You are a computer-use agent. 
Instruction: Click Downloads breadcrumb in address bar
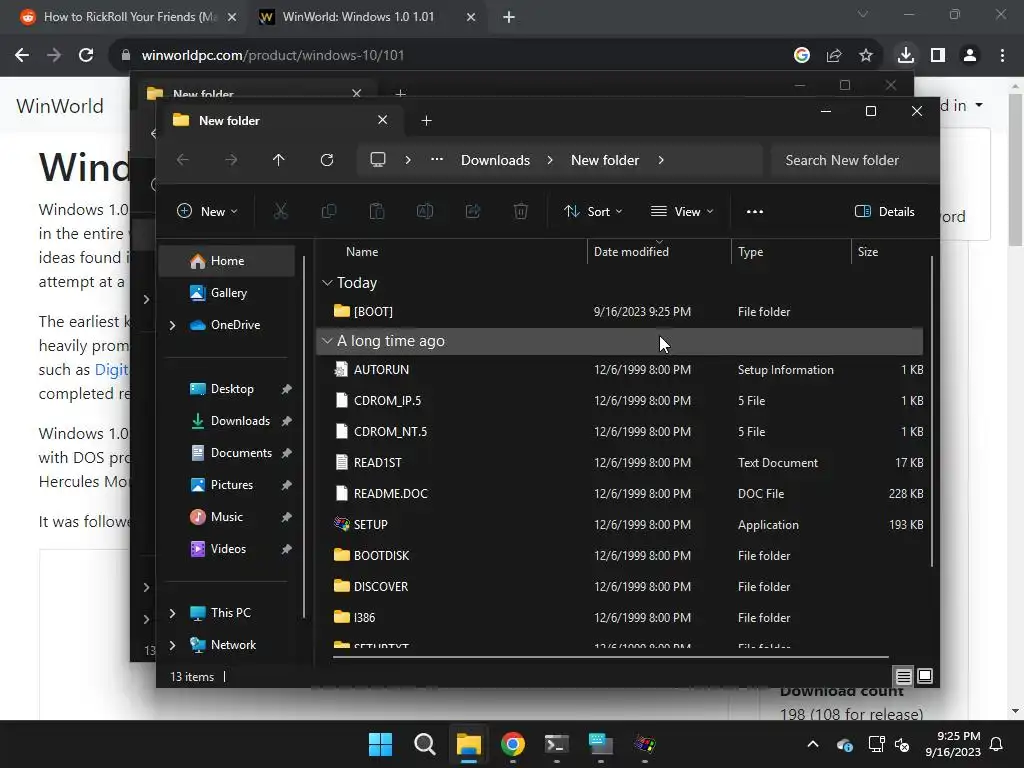tap(495, 160)
